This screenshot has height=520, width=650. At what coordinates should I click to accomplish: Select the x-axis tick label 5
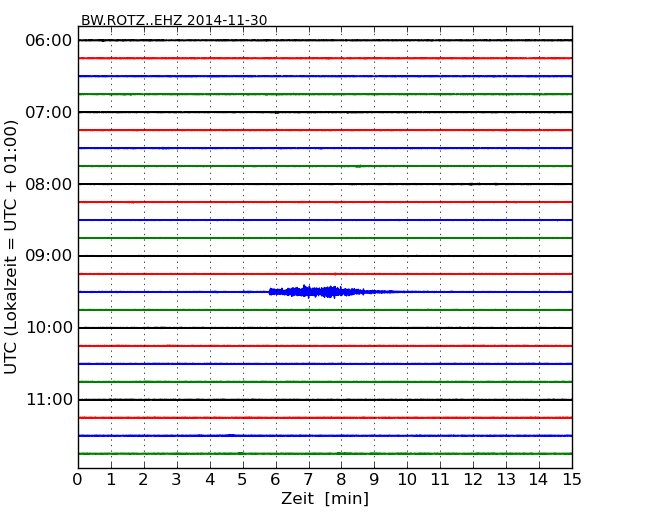[x=243, y=480]
